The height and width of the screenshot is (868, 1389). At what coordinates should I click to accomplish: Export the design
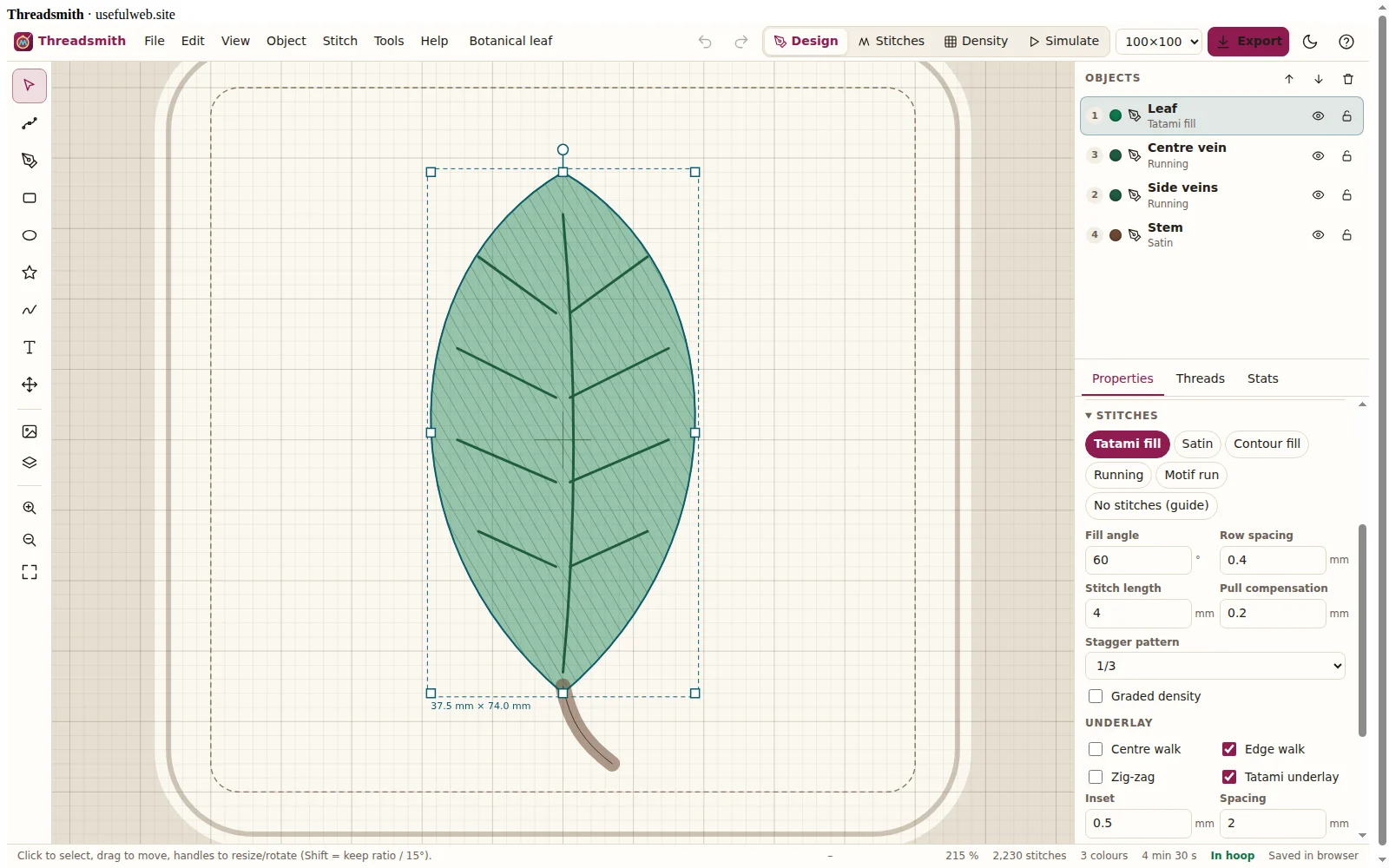click(x=1248, y=42)
